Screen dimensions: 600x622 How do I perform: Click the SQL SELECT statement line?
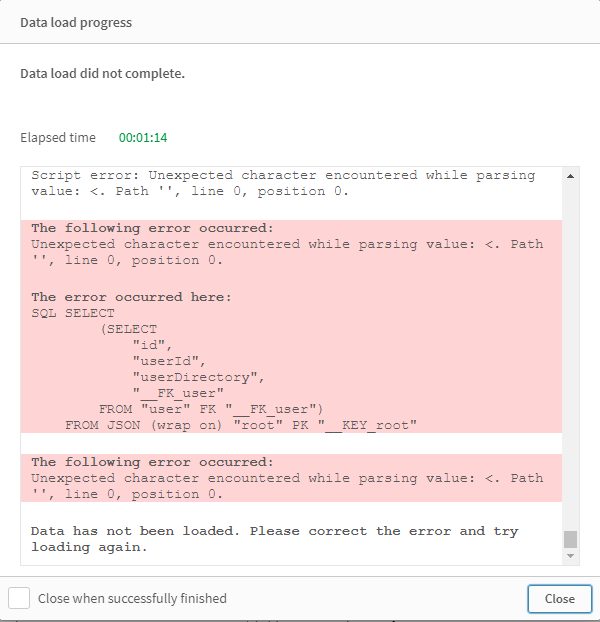click(73, 313)
